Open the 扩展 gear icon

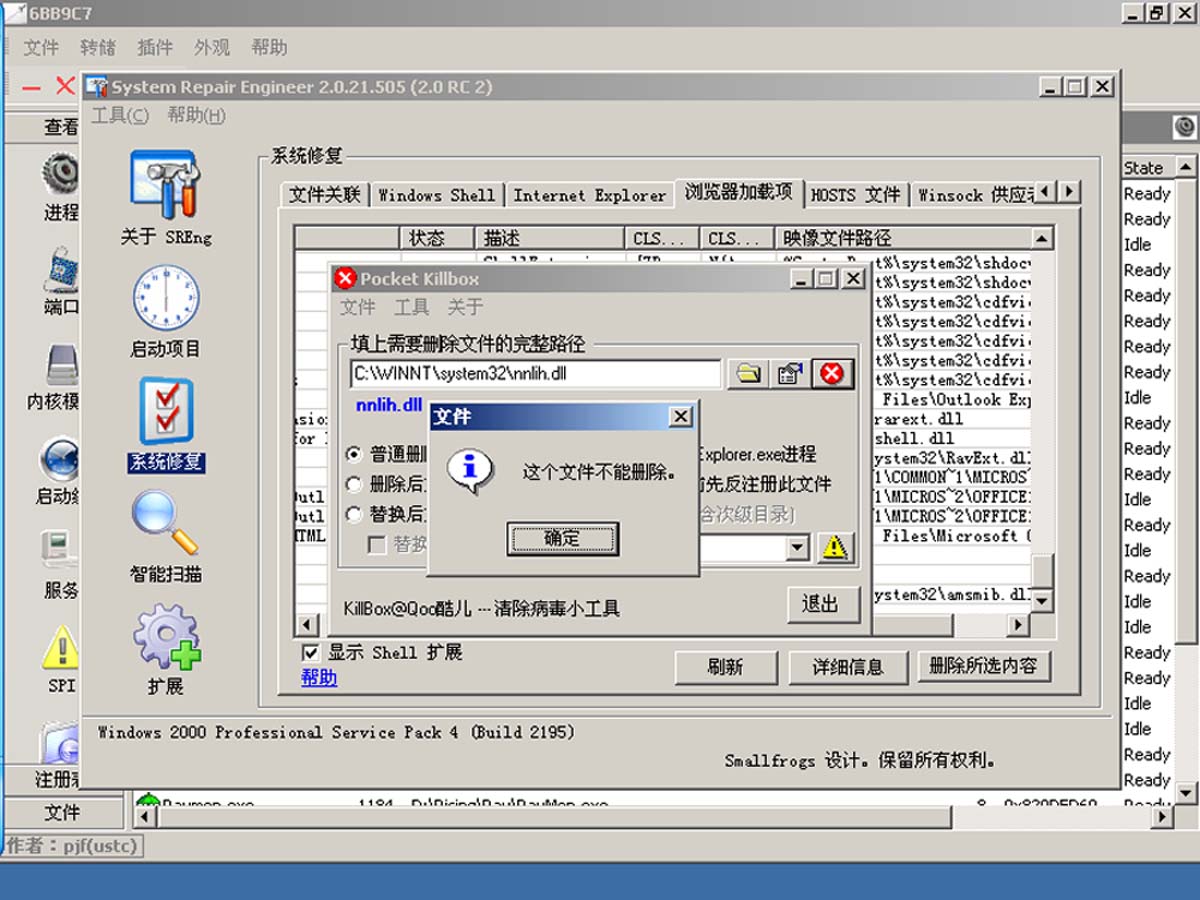point(166,637)
